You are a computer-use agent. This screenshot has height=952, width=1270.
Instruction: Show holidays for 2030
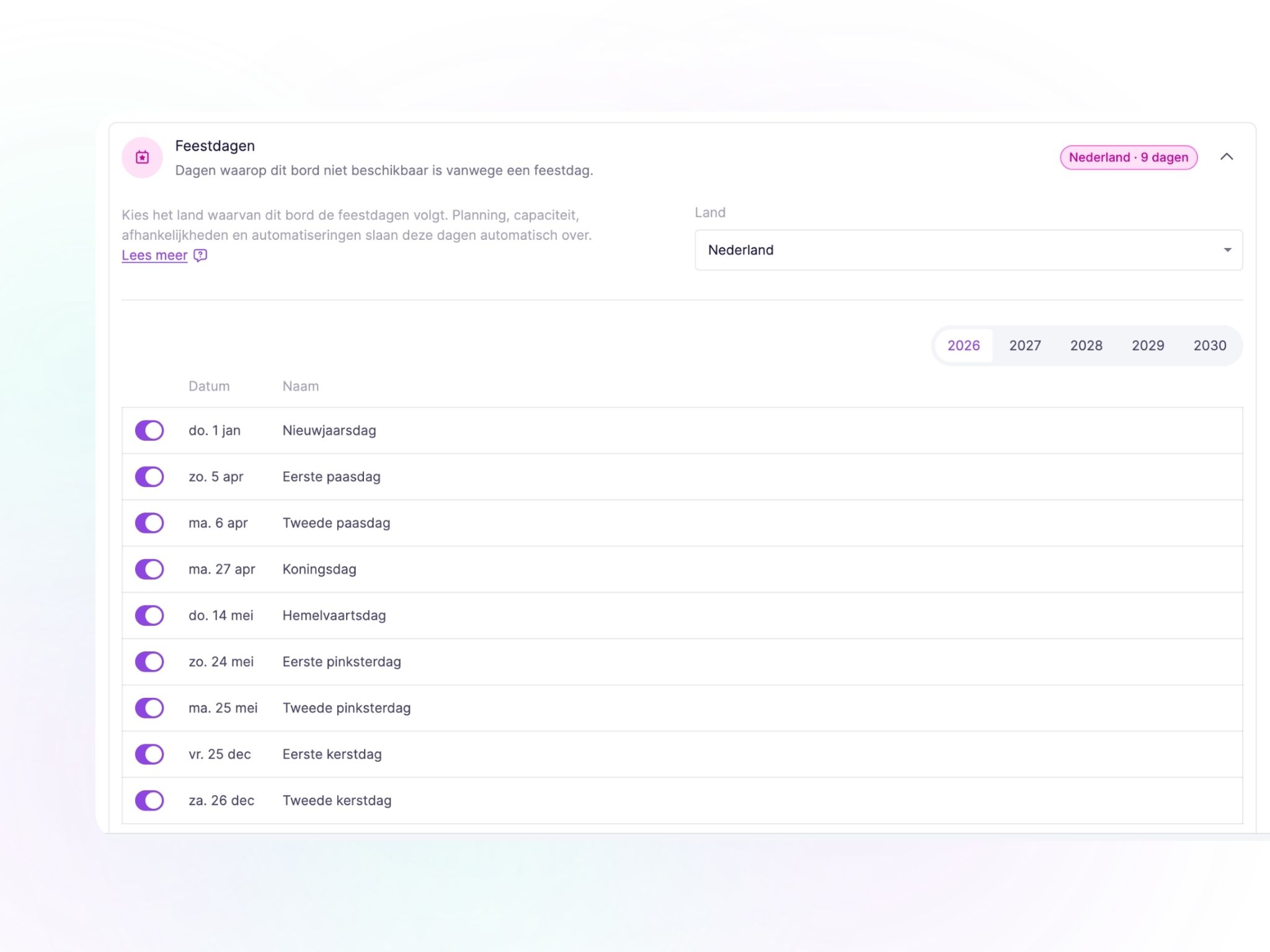(x=1209, y=345)
